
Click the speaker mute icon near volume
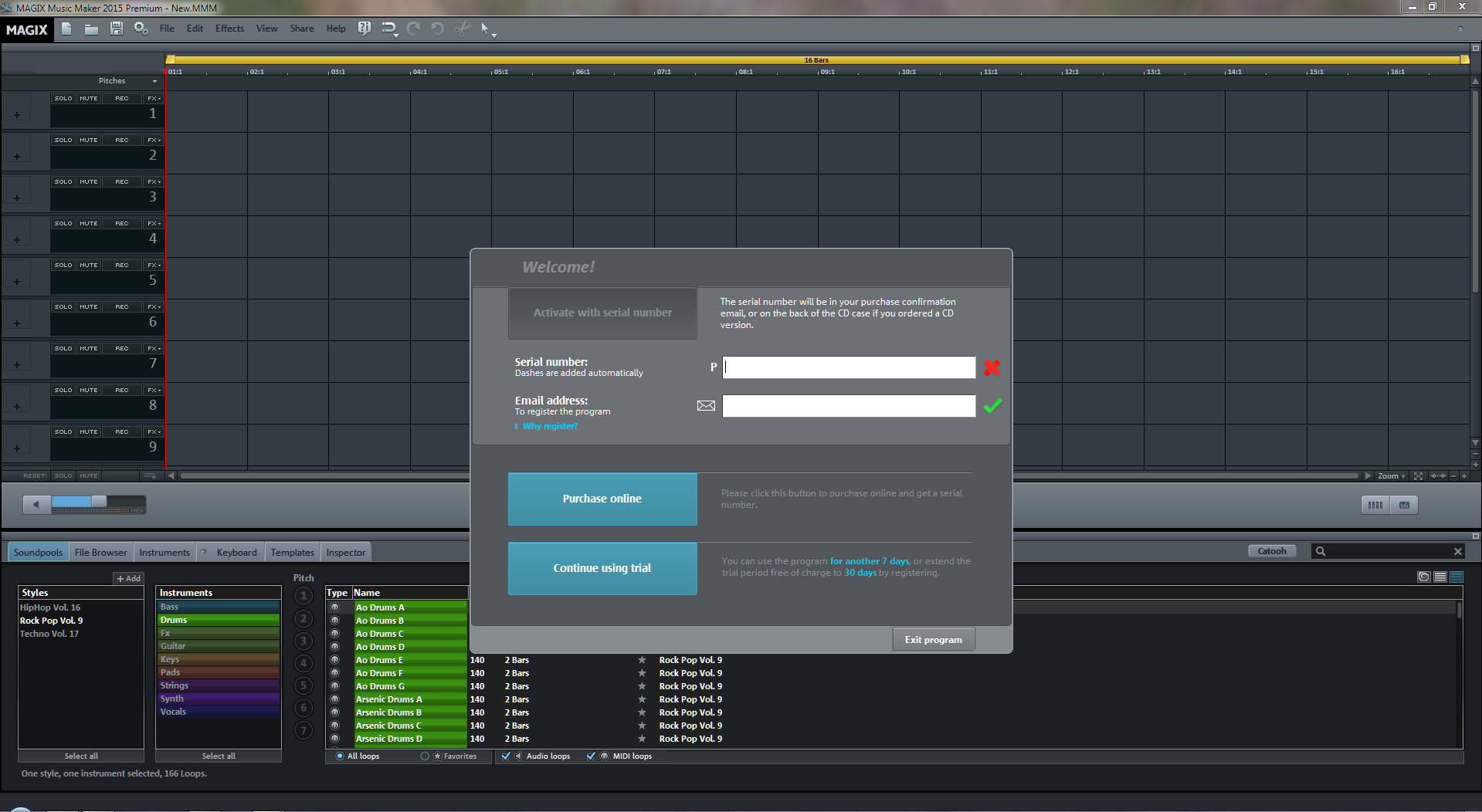36,505
